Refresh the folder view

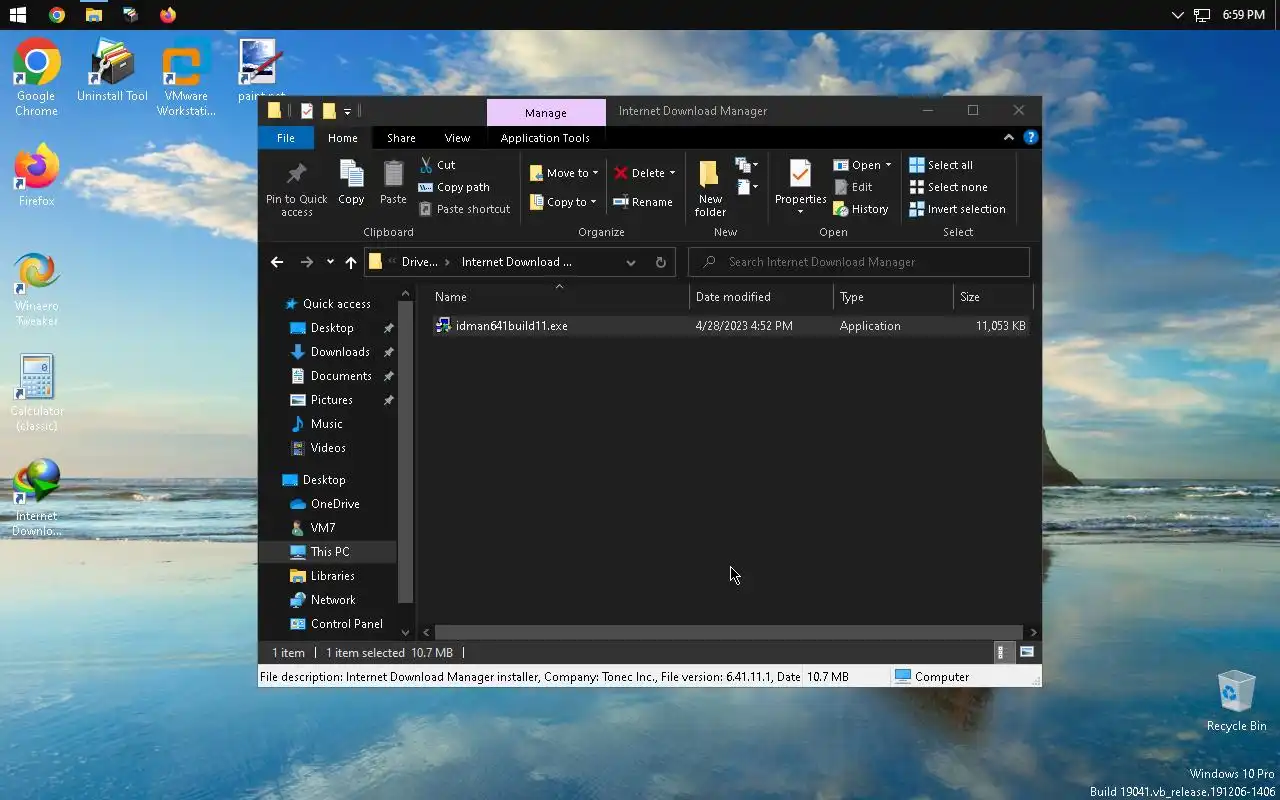pyautogui.click(x=661, y=262)
